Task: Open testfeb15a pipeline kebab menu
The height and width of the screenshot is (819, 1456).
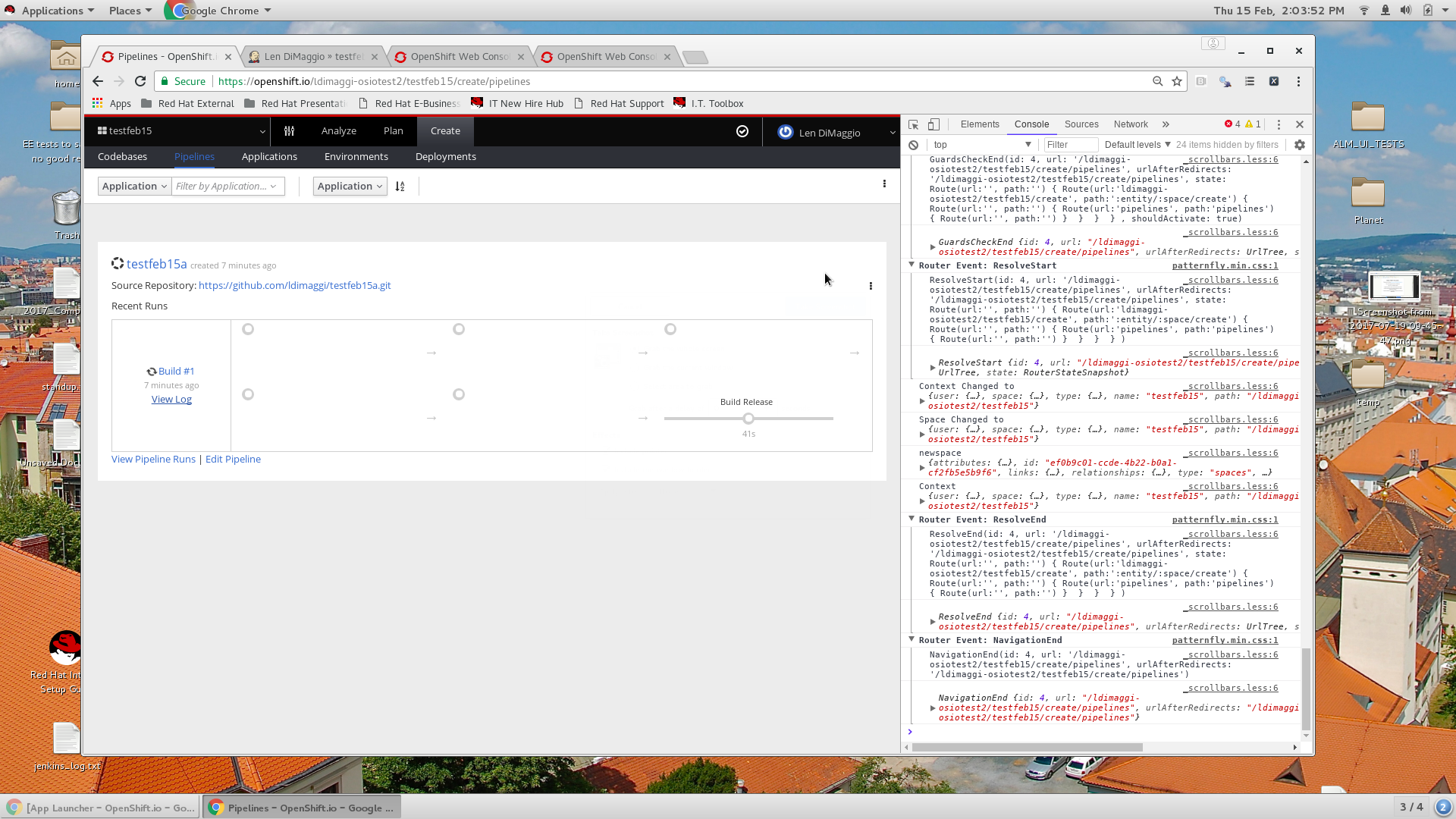Action: click(871, 286)
